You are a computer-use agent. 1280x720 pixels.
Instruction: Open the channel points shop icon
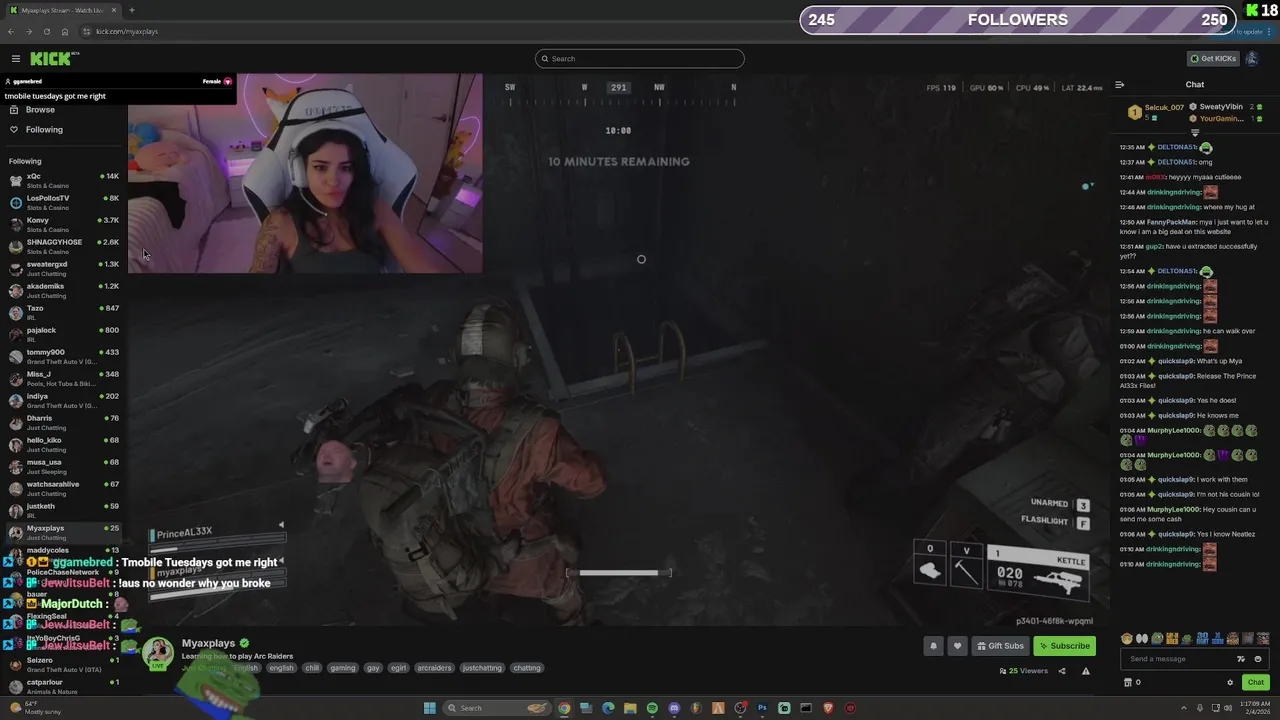click(x=1128, y=682)
